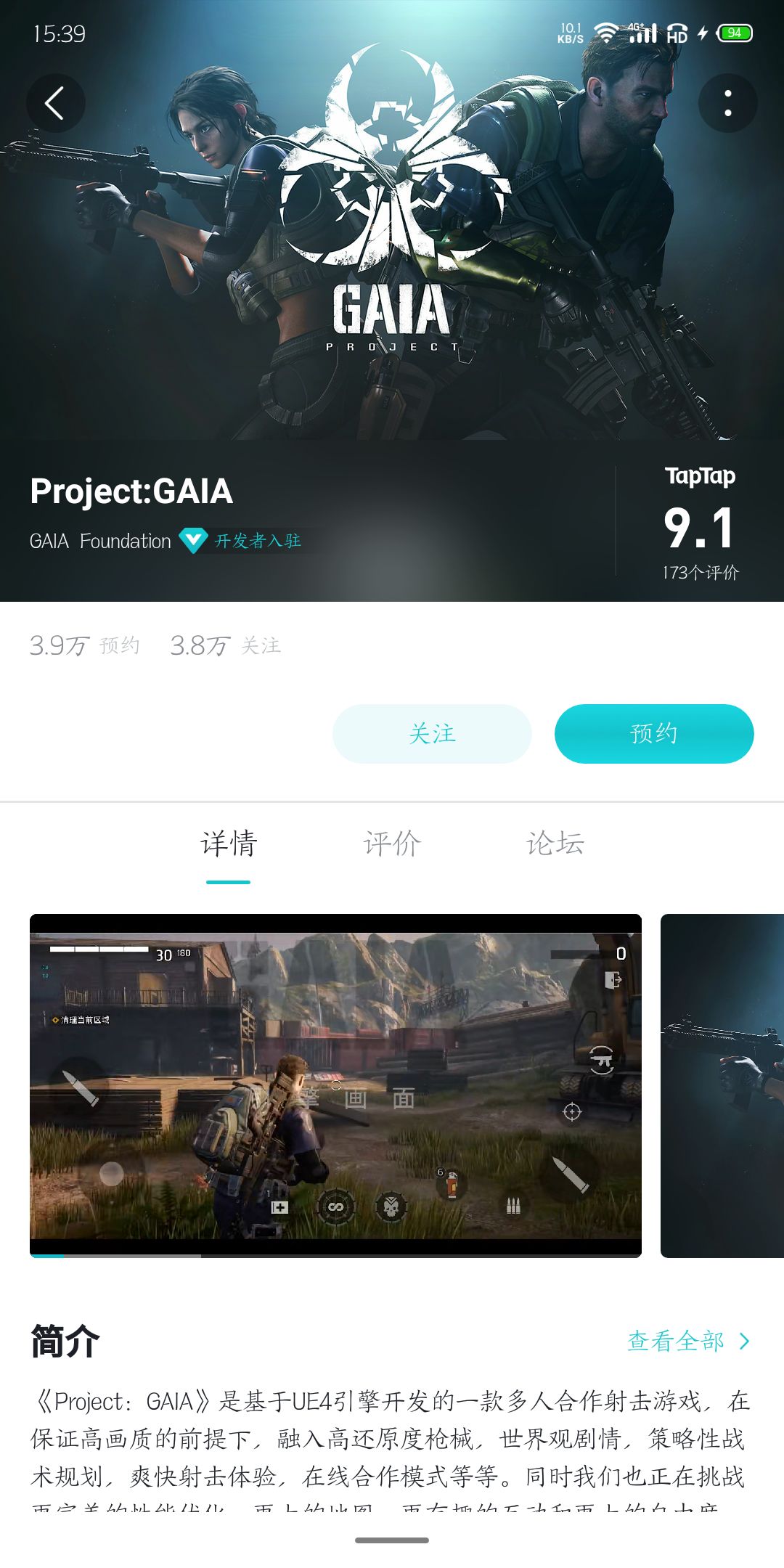The image size is (784, 1568).
Task: Open the second screenshot thumbnail
Action: click(x=722, y=1086)
